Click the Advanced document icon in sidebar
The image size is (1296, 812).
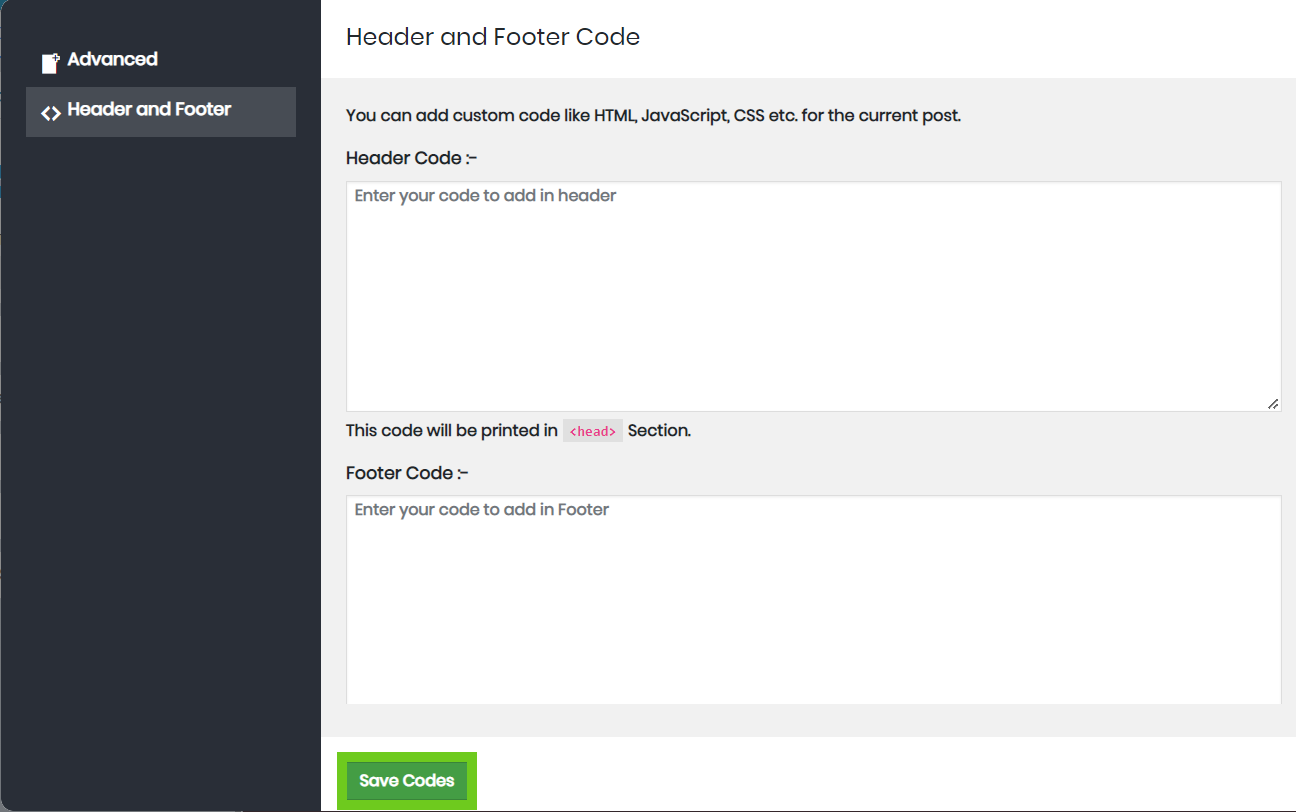click(50, 63)
